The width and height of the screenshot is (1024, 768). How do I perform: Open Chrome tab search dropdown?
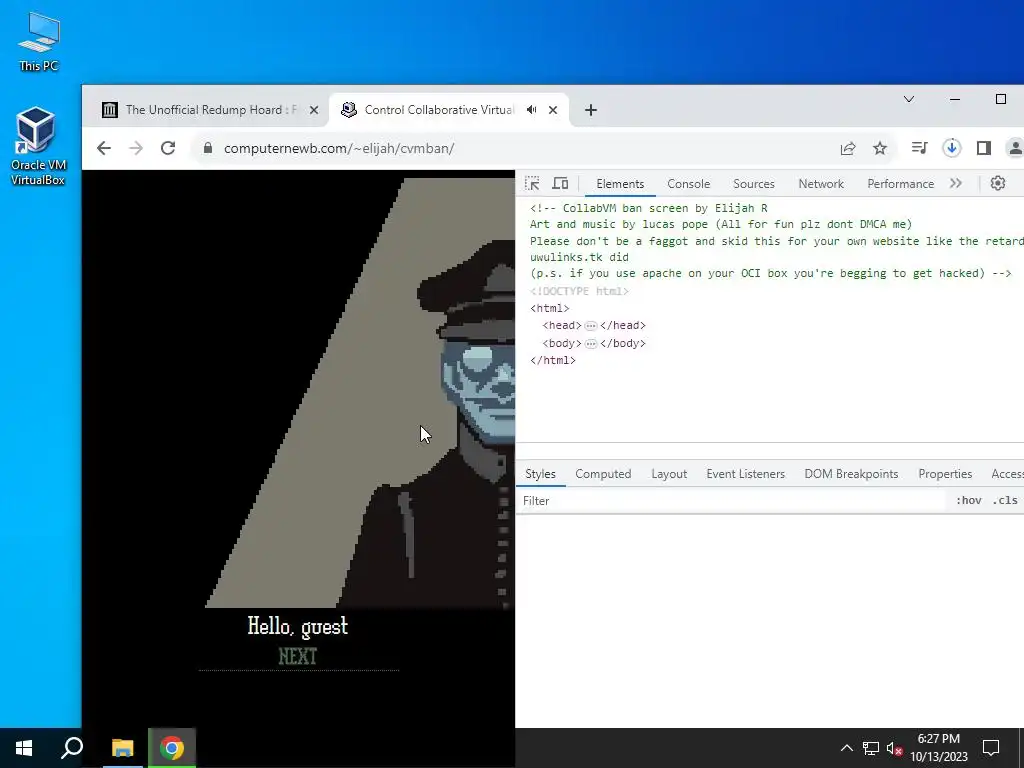click(x=908, y=99)
